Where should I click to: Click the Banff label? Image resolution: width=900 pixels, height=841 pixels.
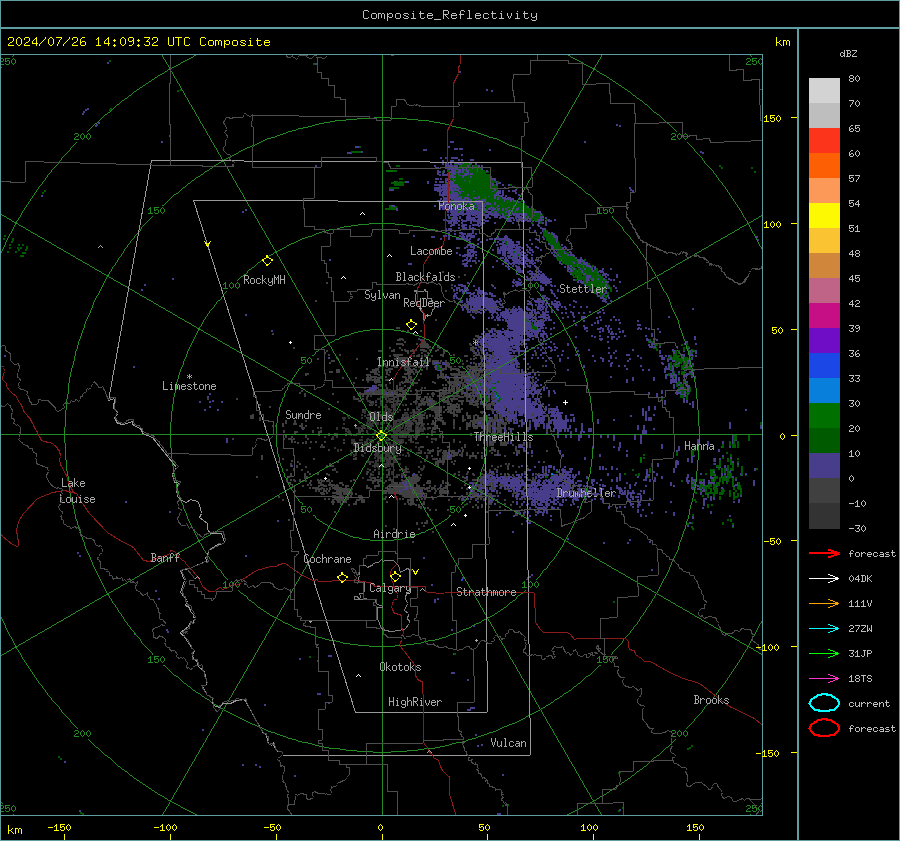pyautogui.click(x=165, y=558)
